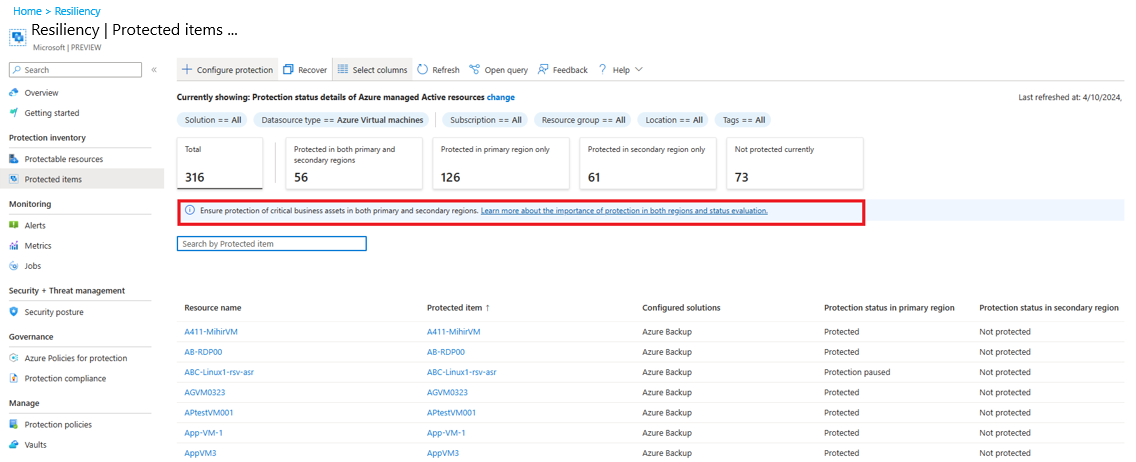Open the Learn more about protection link
Image resolution: width=1136 pixels, height=462 pixels.
coord(624,211)
